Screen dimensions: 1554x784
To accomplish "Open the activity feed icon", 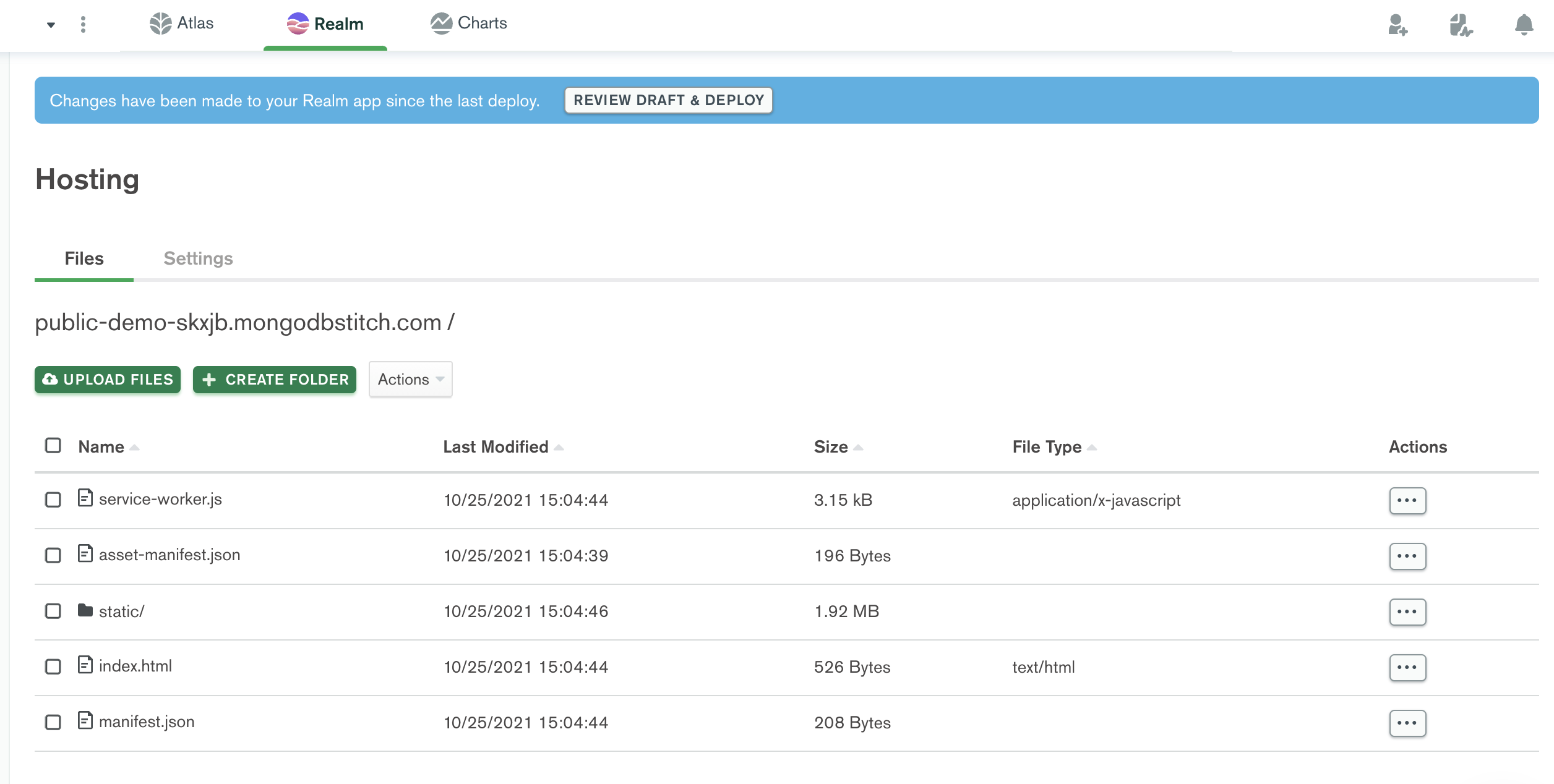I will click(x=1461, y=25).
